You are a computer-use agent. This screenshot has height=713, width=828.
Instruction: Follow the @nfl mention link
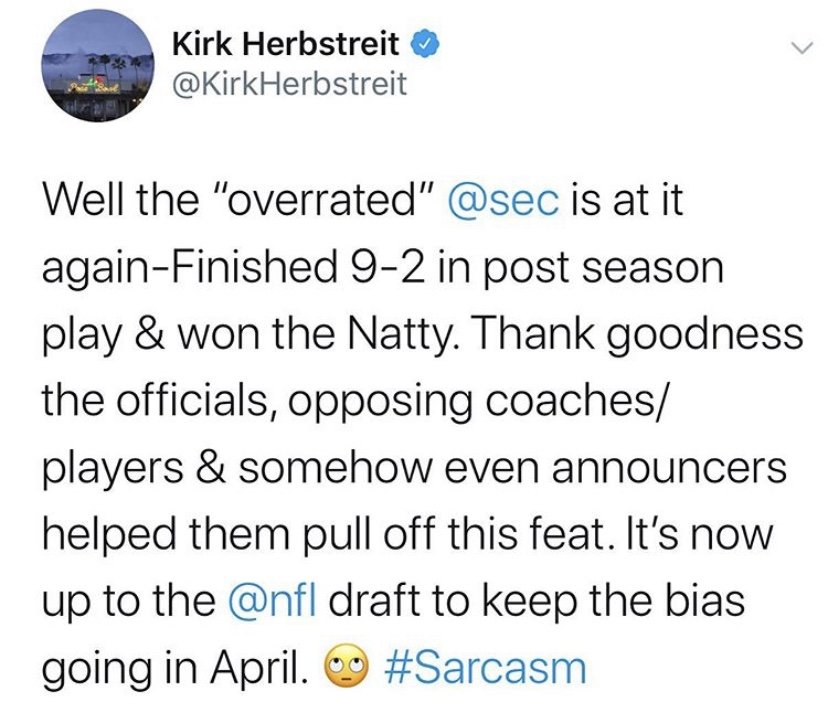click(x=272, y=600)
